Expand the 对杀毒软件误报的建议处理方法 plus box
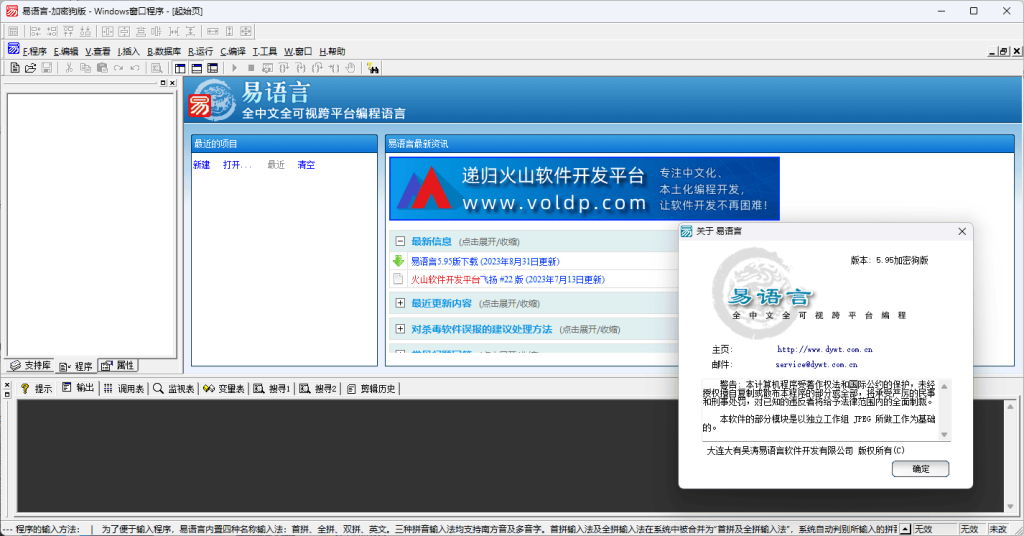The height and width of the screenshot is (536, 1024). tap(400, 328)
